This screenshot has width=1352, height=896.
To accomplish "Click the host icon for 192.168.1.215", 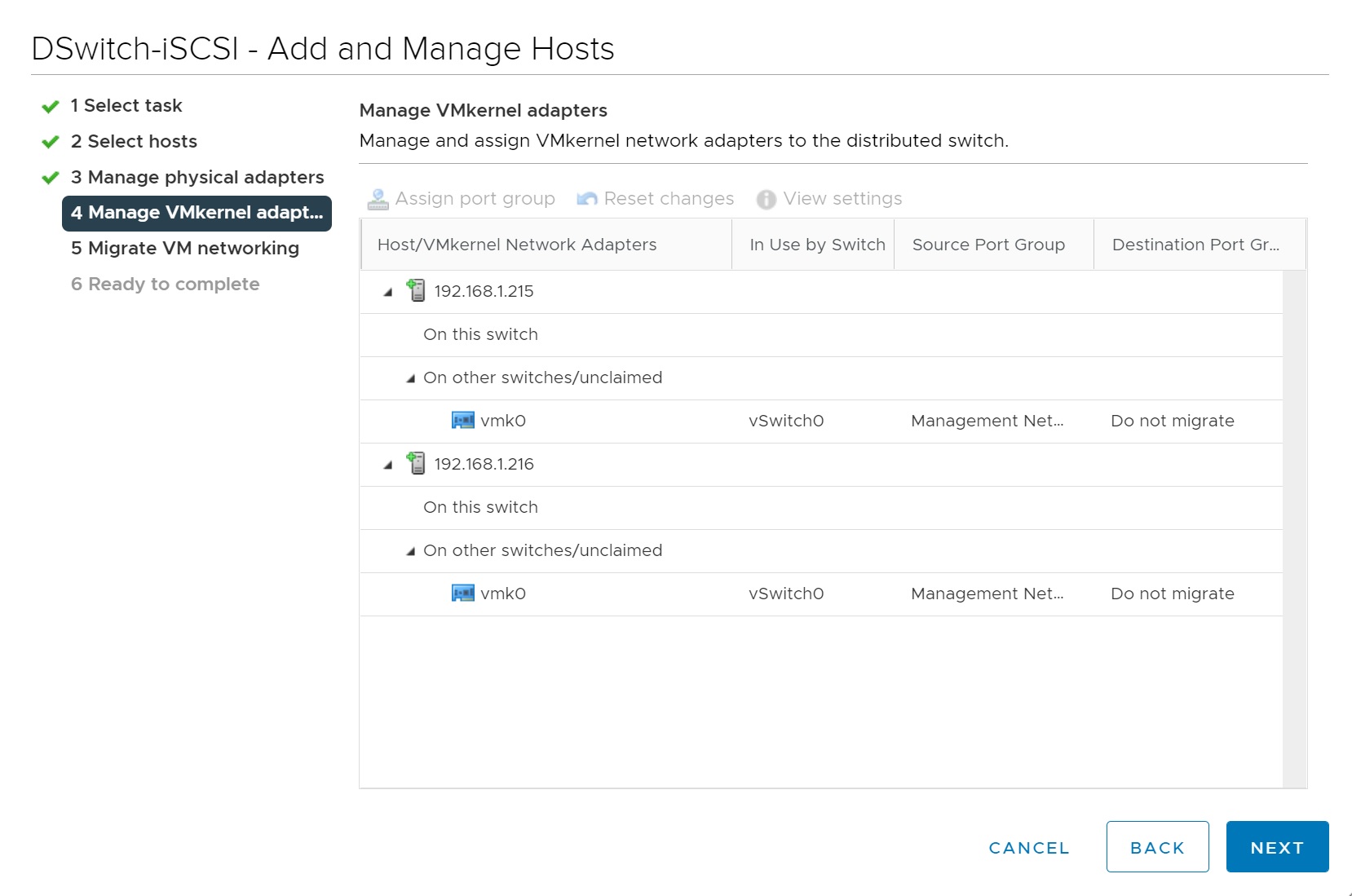I will point(417,291).
